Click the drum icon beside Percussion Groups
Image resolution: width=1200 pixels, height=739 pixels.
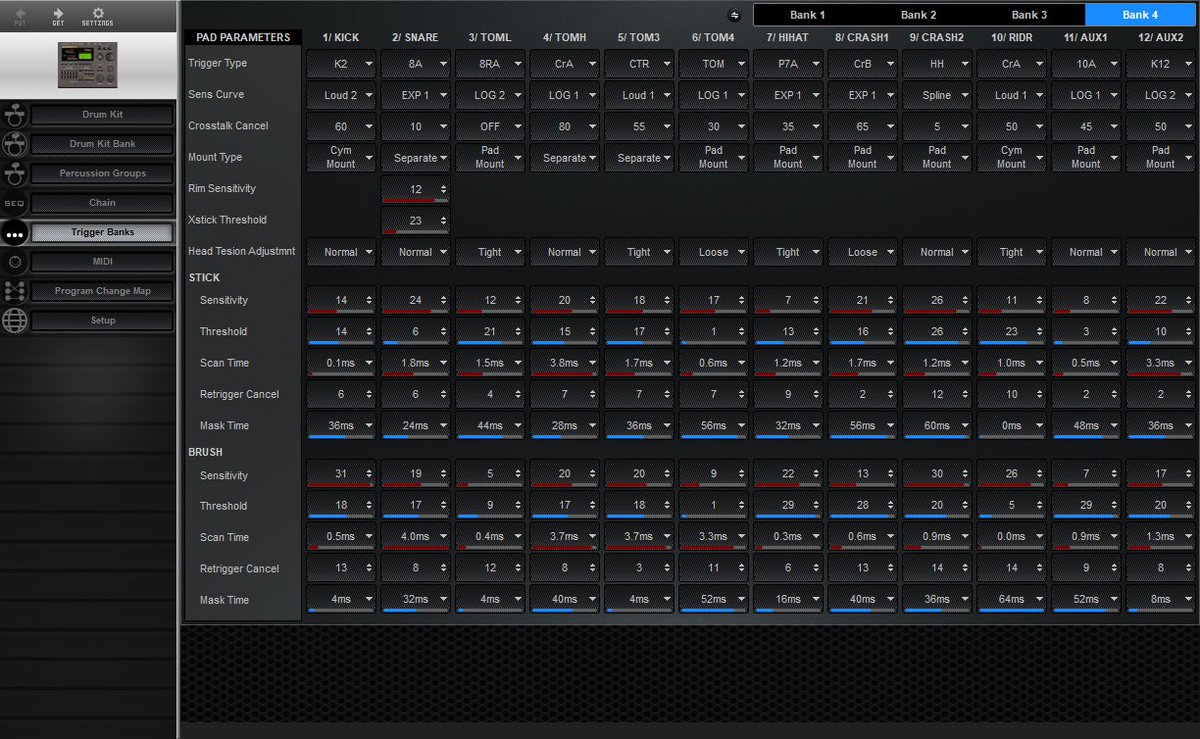[x=14, y=173]
